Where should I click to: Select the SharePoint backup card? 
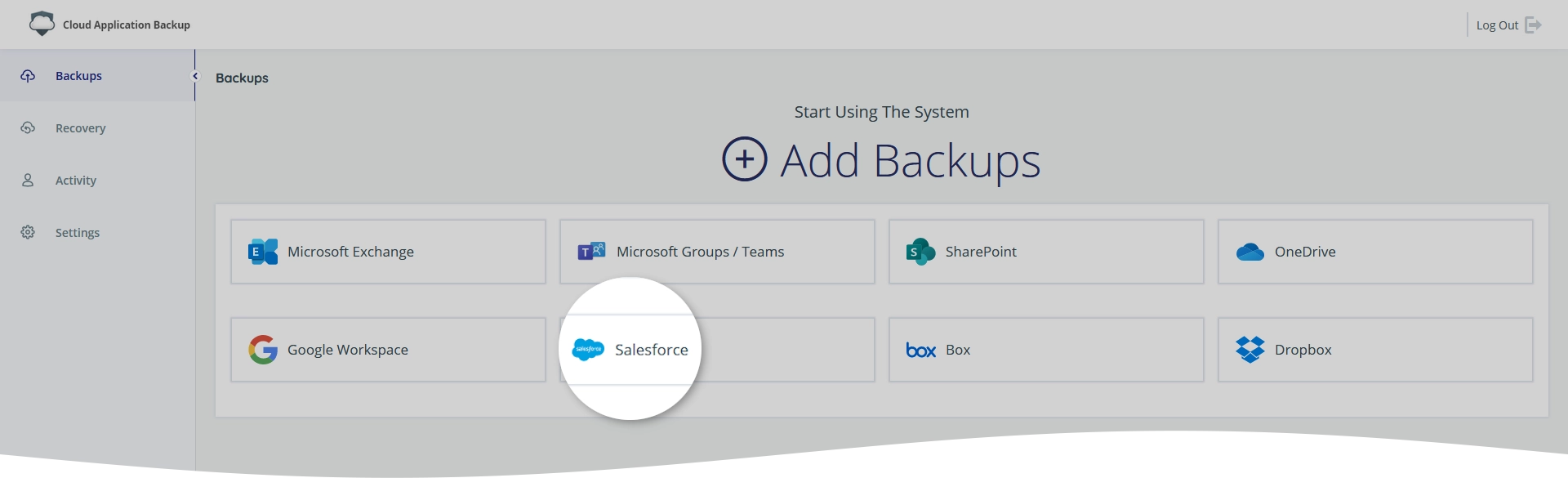tap(1046, 252)
